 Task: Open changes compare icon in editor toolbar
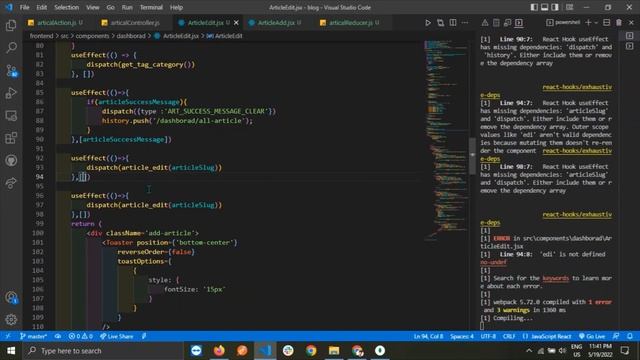pyautogui.click(x=440, y=23)
